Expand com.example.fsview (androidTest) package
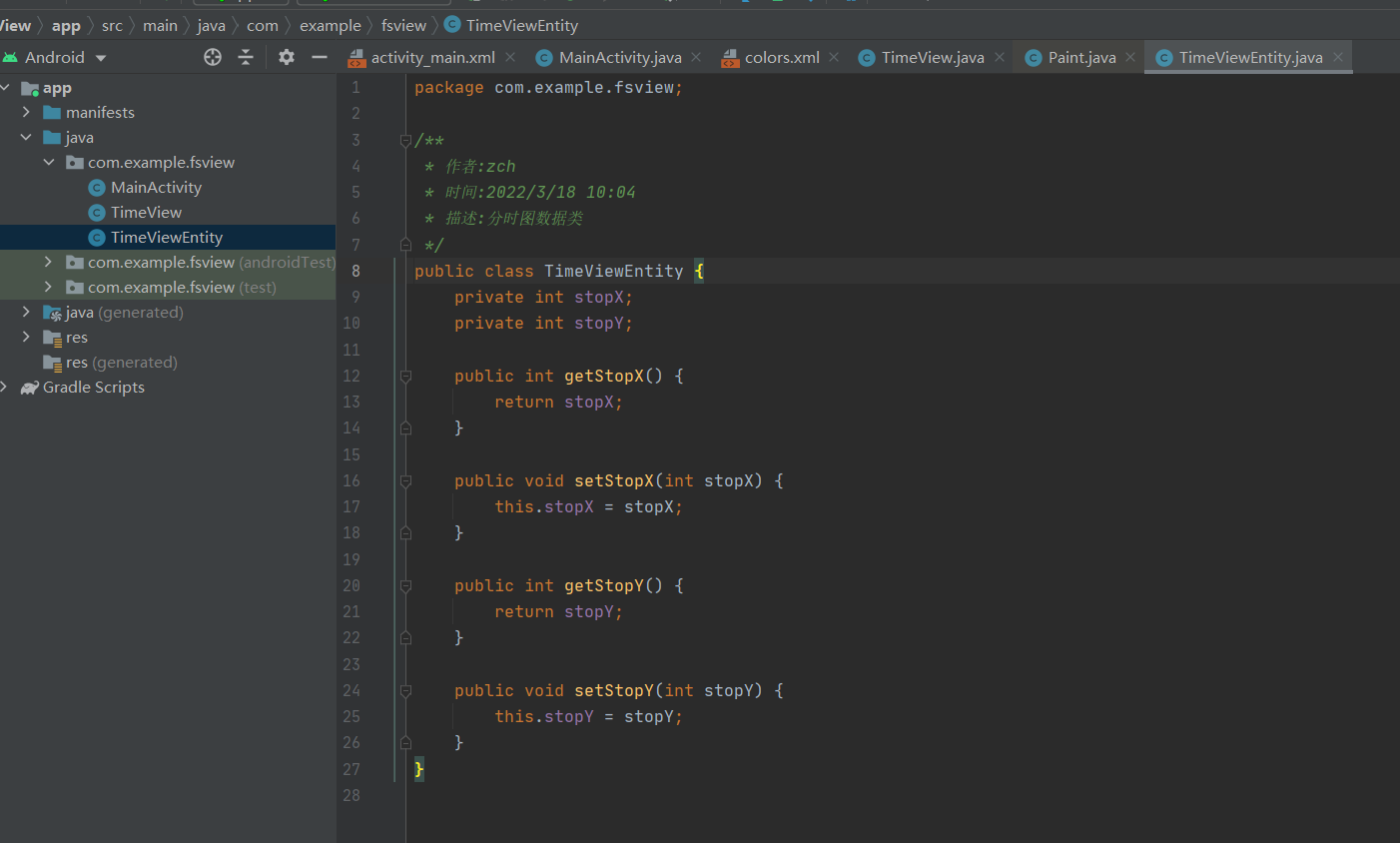Image resolution: width=1400 pixels, height=843 pixels. click(x=48, y=263)
